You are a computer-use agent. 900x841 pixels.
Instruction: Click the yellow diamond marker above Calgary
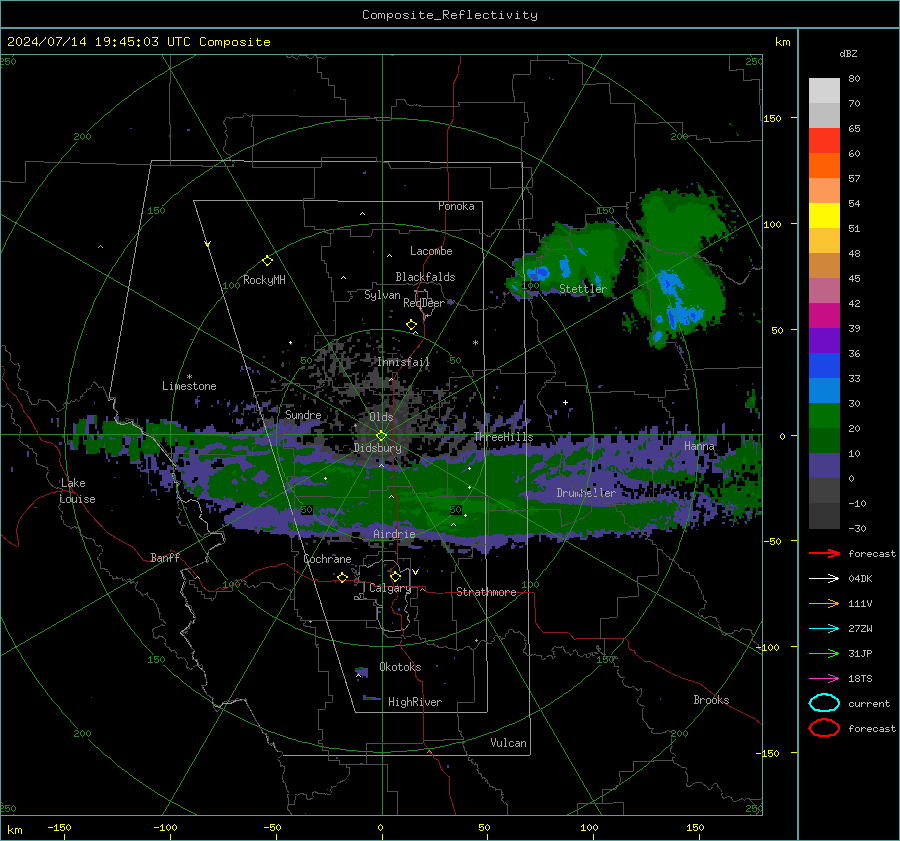pos(395,576)
